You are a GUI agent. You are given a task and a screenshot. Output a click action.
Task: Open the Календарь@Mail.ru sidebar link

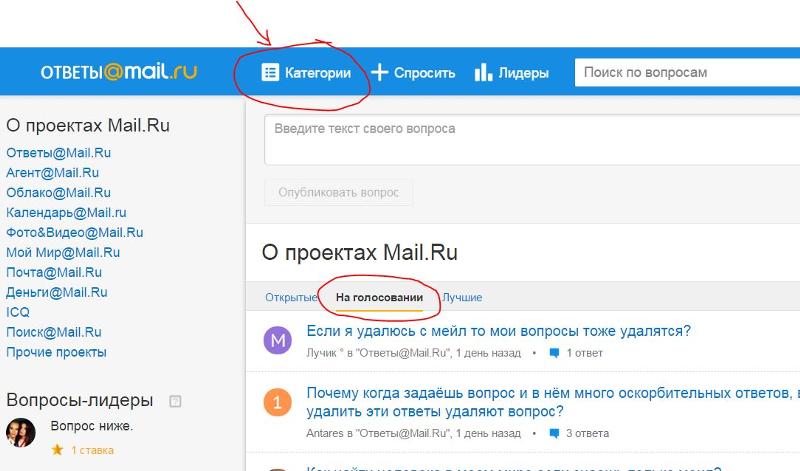click(x=66, y=212)
